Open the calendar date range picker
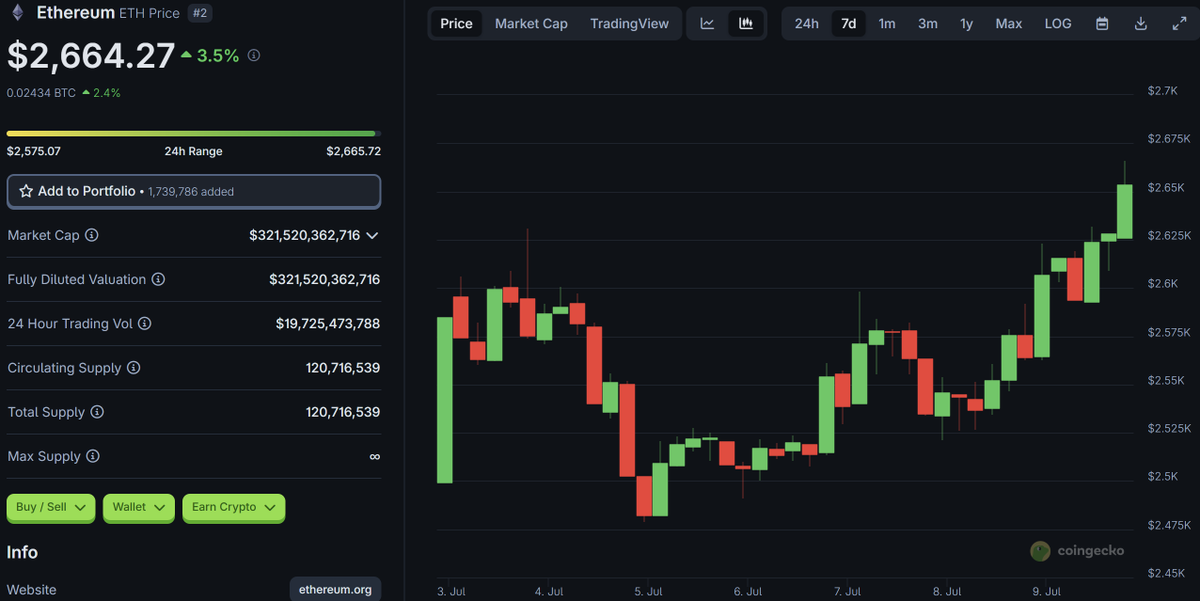This screenshot has height=601, width=1200. [1102, 23]
